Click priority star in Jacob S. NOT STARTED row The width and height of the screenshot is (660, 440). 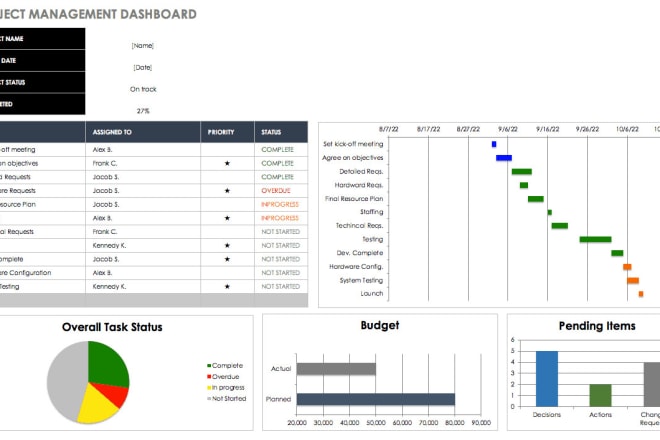[x=227, y=259]
